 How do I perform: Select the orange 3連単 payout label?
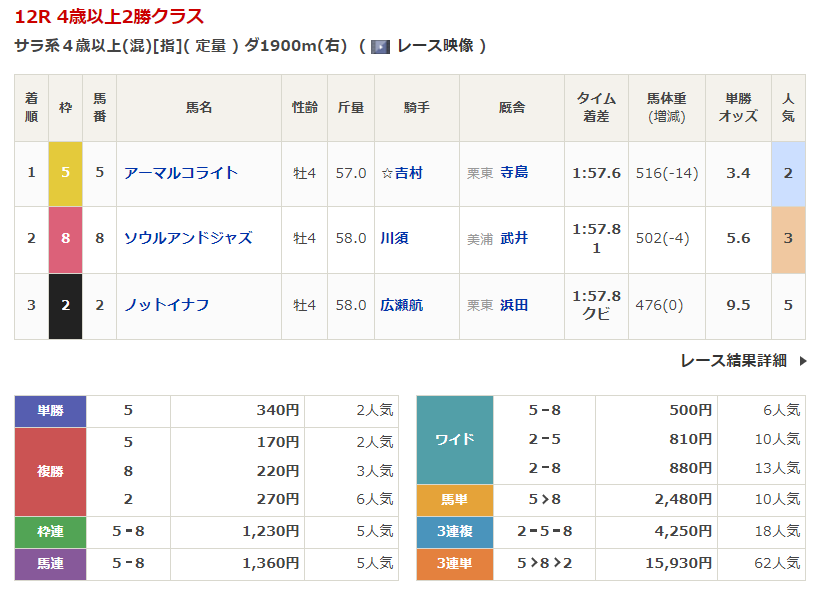tap(455, 564)
